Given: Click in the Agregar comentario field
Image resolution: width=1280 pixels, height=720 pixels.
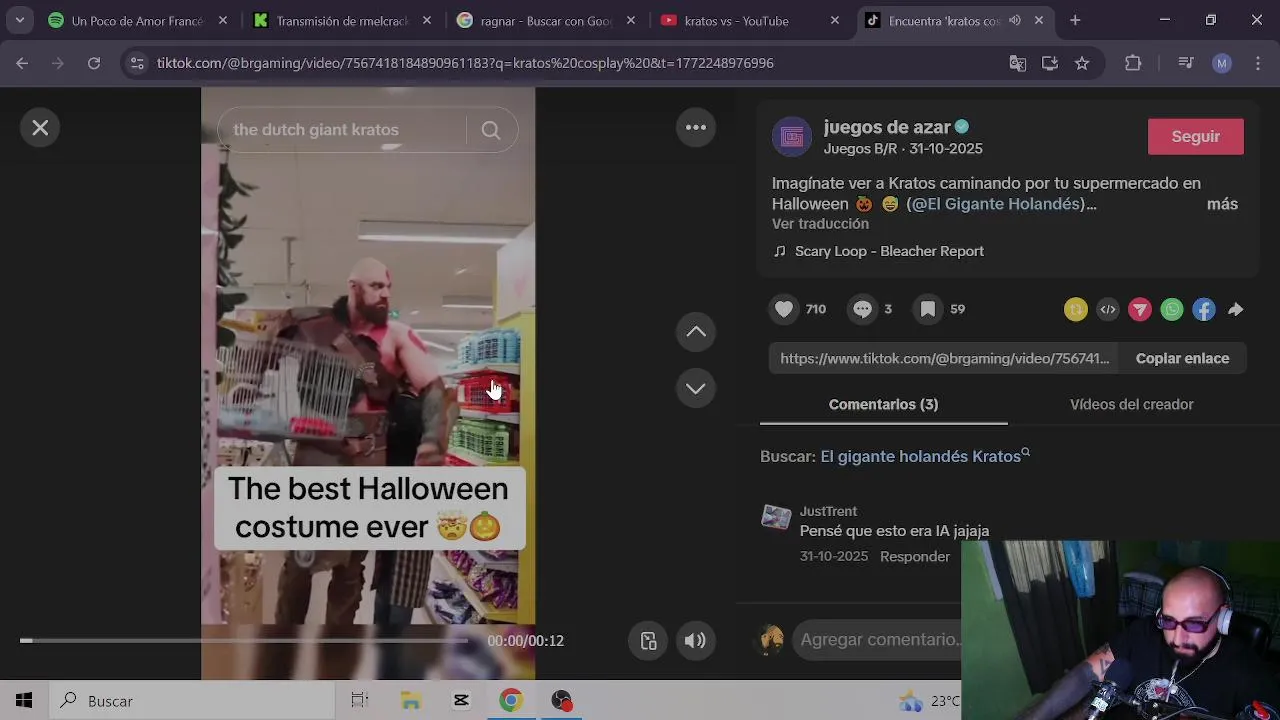Looking at the screenshot, I should 878,640.
